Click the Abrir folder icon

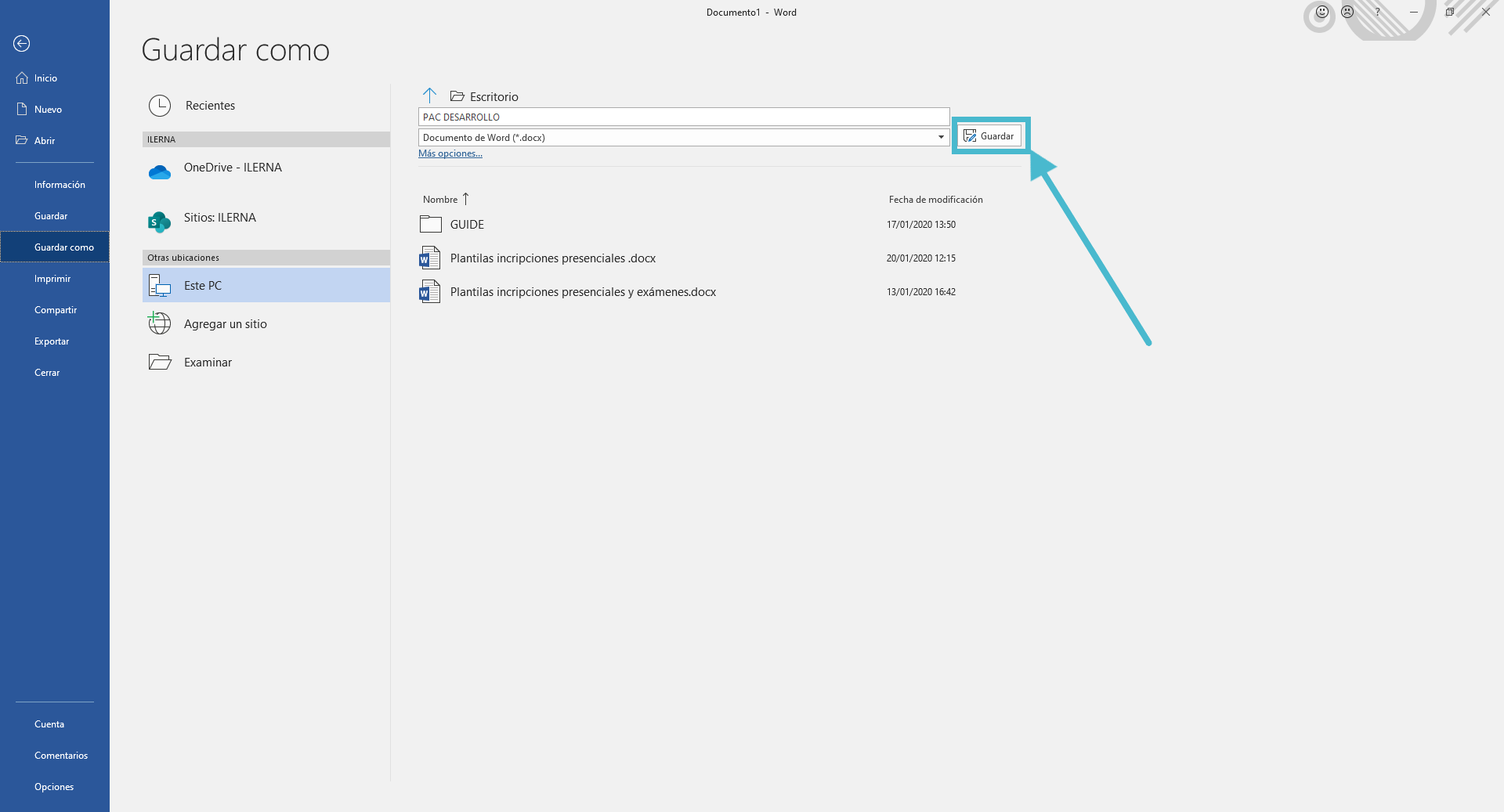(22, 141)
